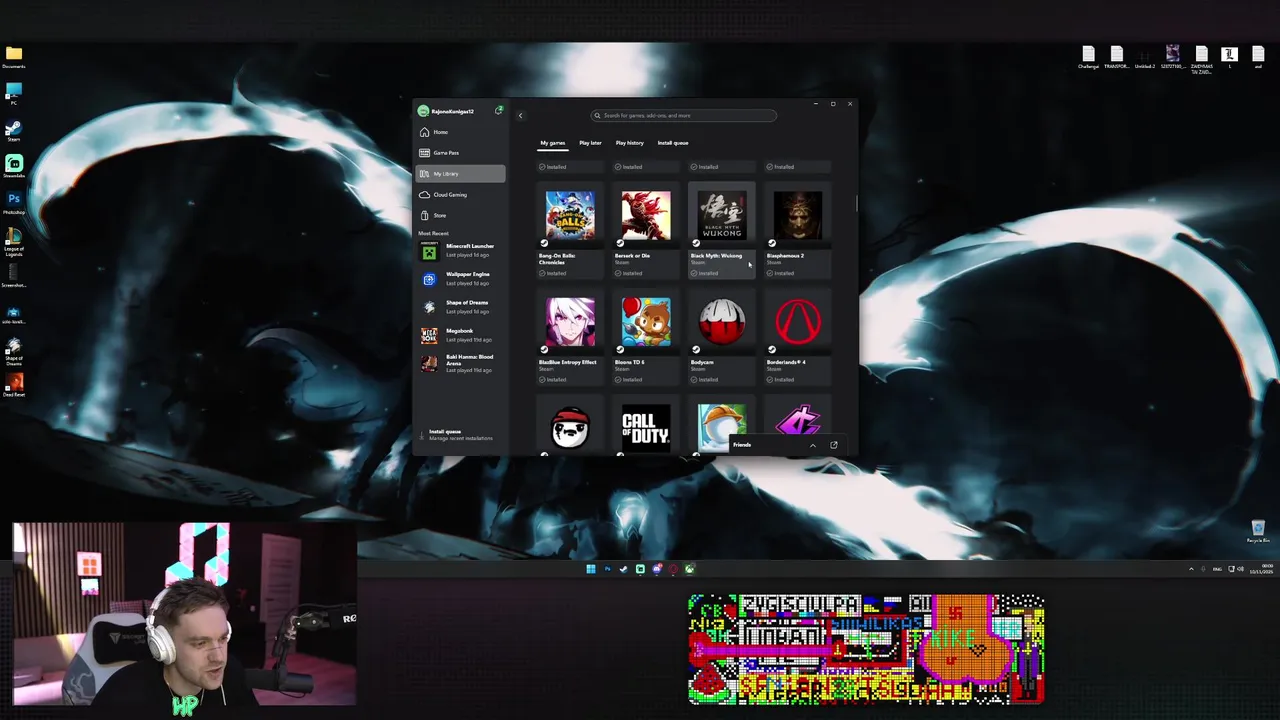
Task: Switch to the My games tab
Action: pyautogui.click(x=552, y=143)
